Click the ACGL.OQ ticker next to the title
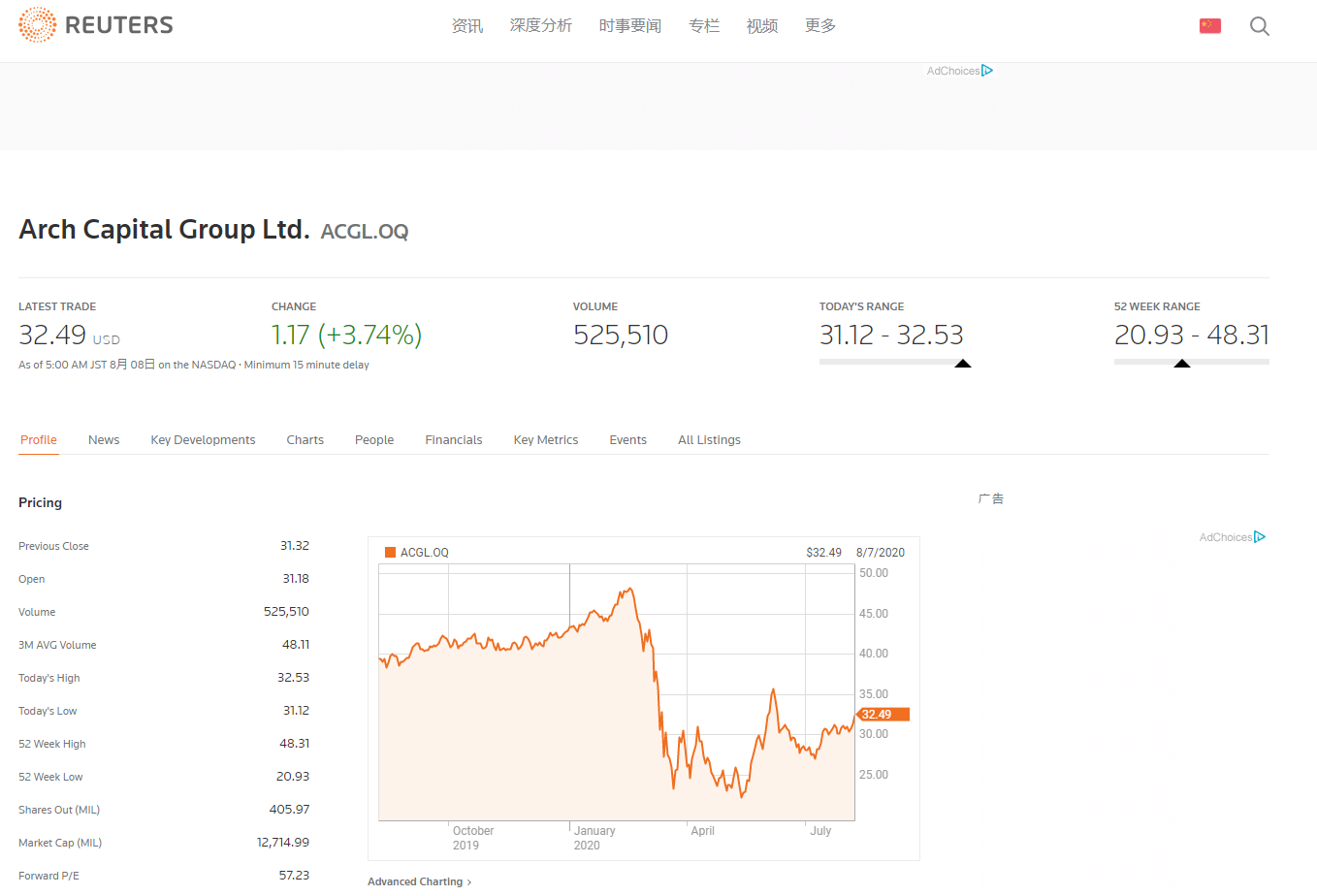Viewport: 1317px width, 896px height. pyautogui.click(x=365, y=232)
